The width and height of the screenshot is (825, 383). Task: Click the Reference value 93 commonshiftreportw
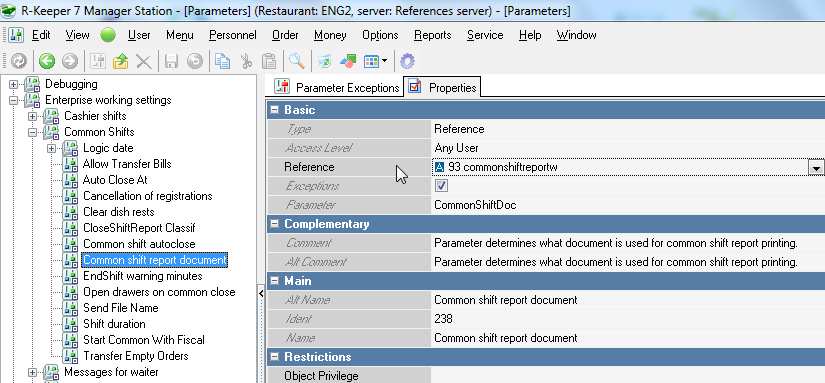pos(620,167)
